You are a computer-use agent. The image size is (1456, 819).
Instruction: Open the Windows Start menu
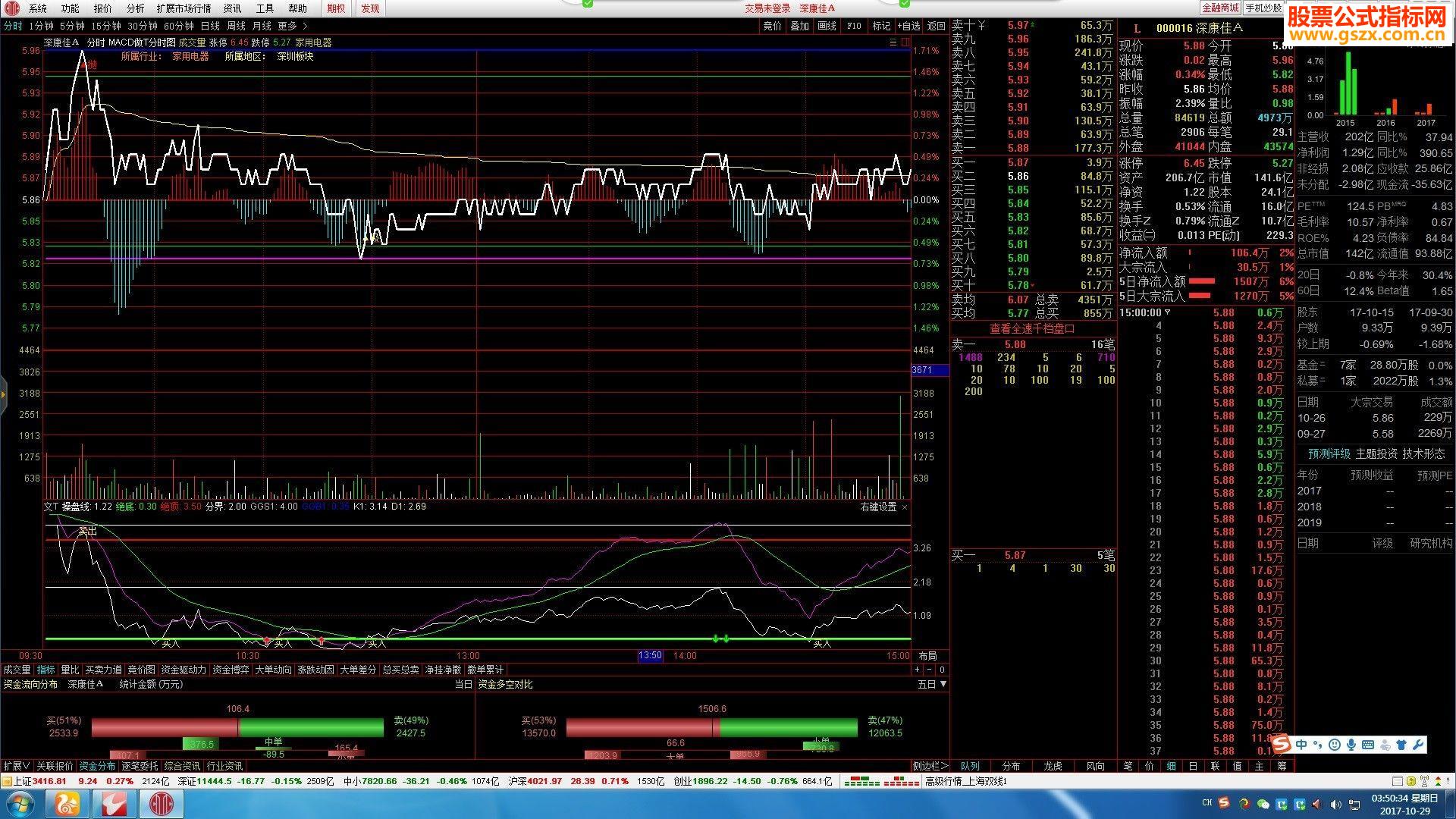20,804
